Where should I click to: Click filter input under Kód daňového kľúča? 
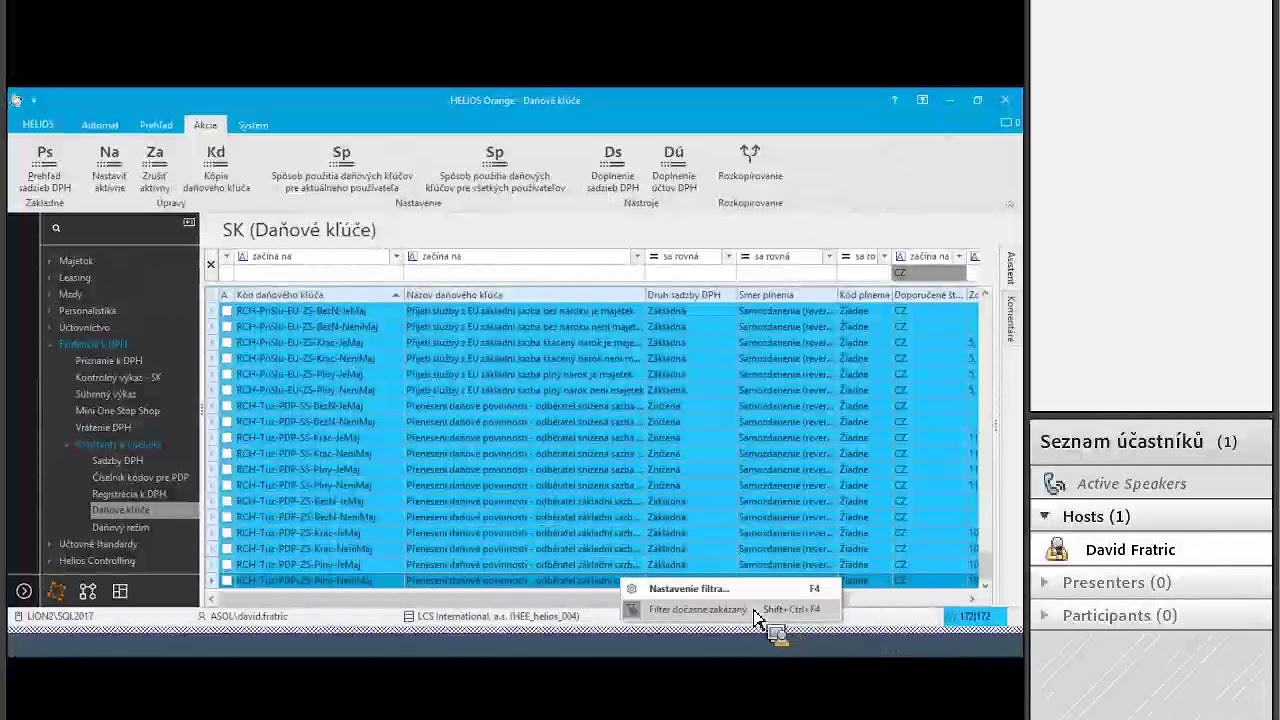tap(318, 273)
